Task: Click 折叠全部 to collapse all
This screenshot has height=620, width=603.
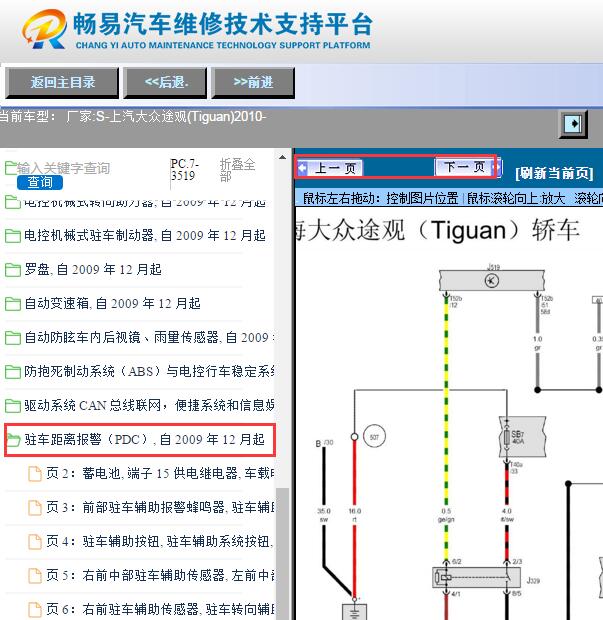Action: tap(237, 170)
